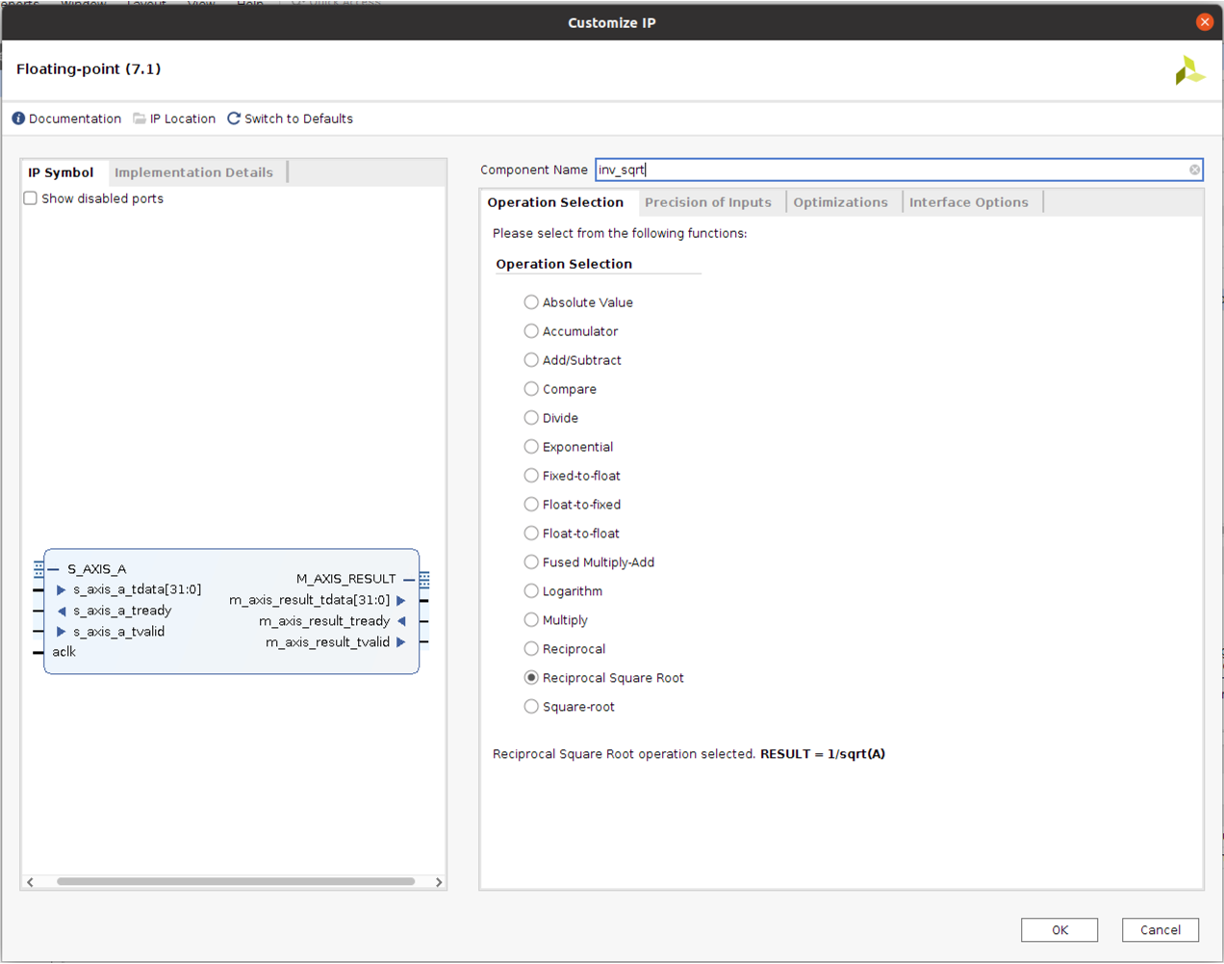Select the Absolute Value operation

pyautogui.click(x=531, y=303)
